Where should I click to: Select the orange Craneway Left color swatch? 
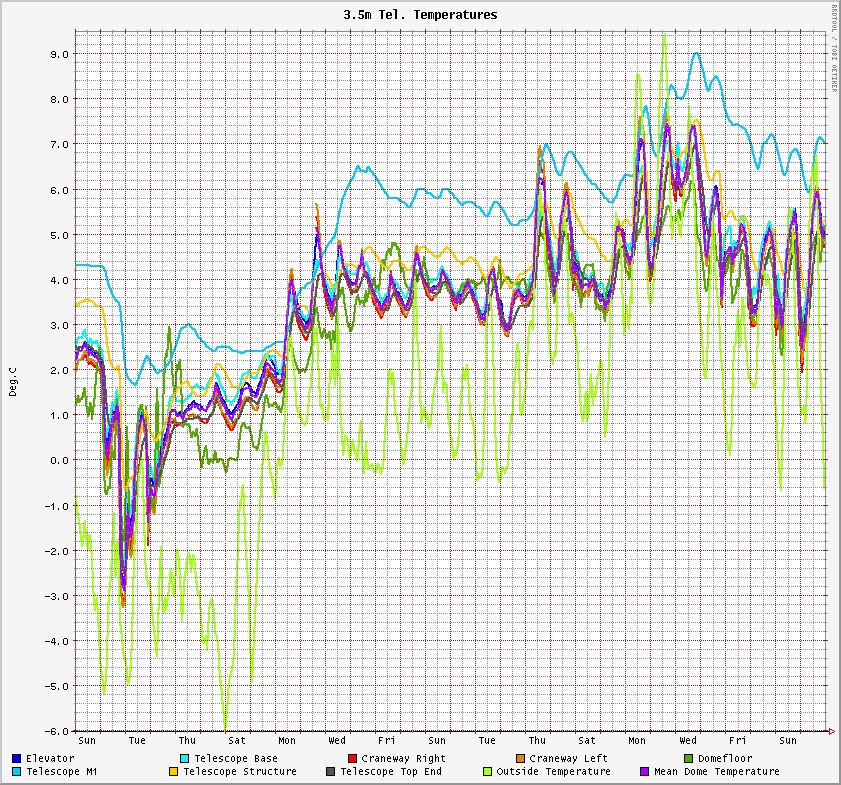point(520,759)
